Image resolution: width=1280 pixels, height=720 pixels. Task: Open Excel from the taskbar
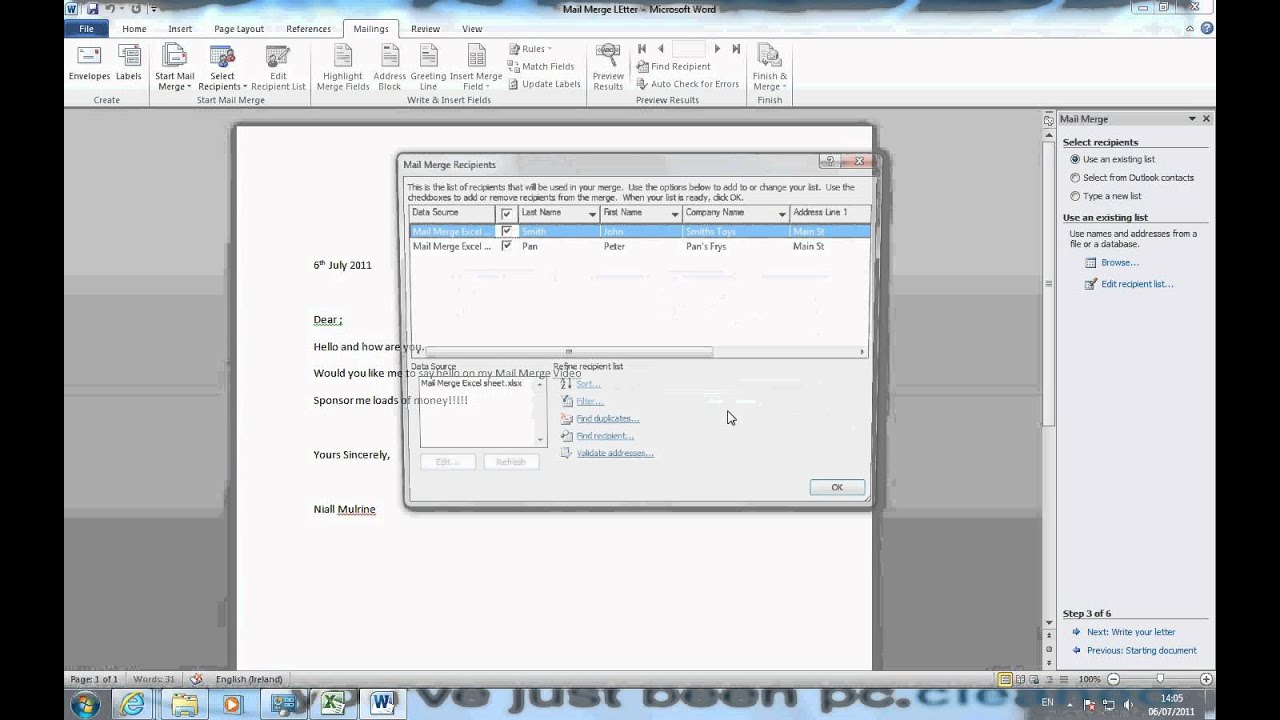(x=331, y=704)
